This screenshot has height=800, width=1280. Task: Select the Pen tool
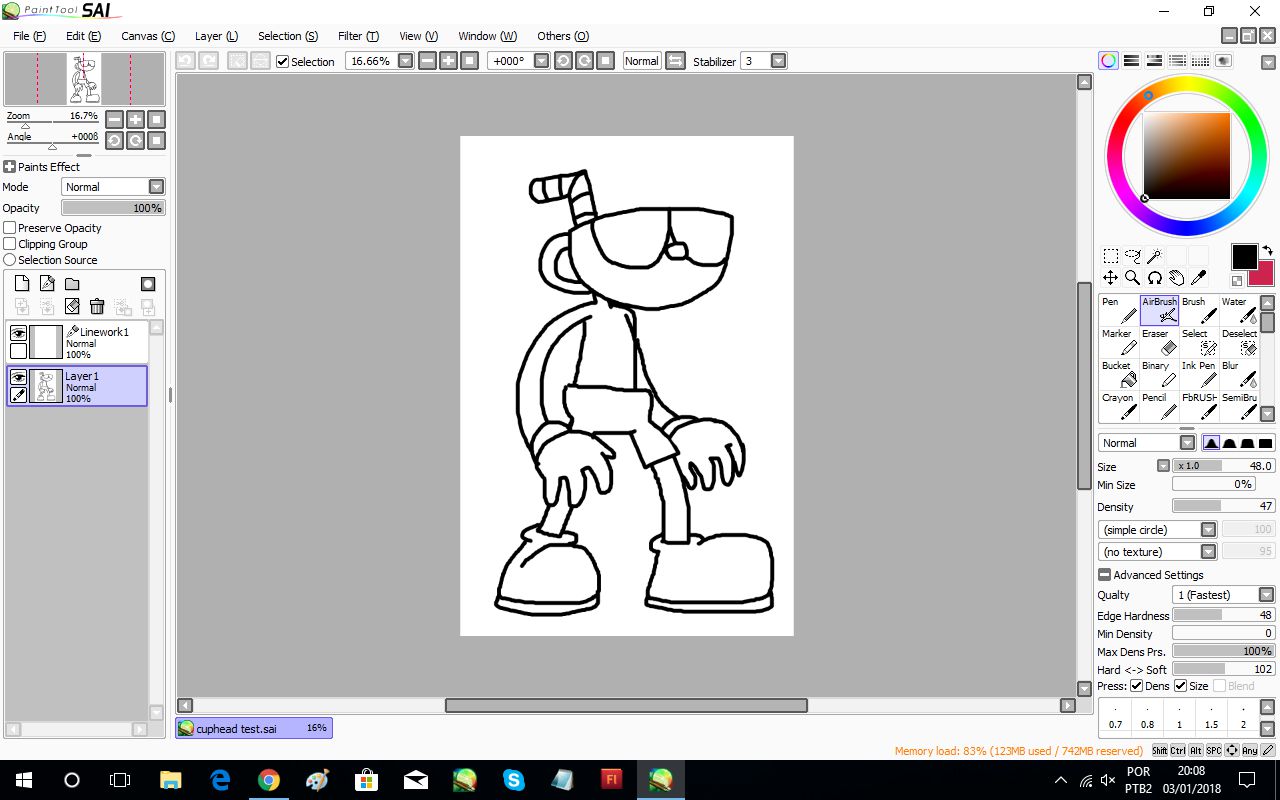1119,310
